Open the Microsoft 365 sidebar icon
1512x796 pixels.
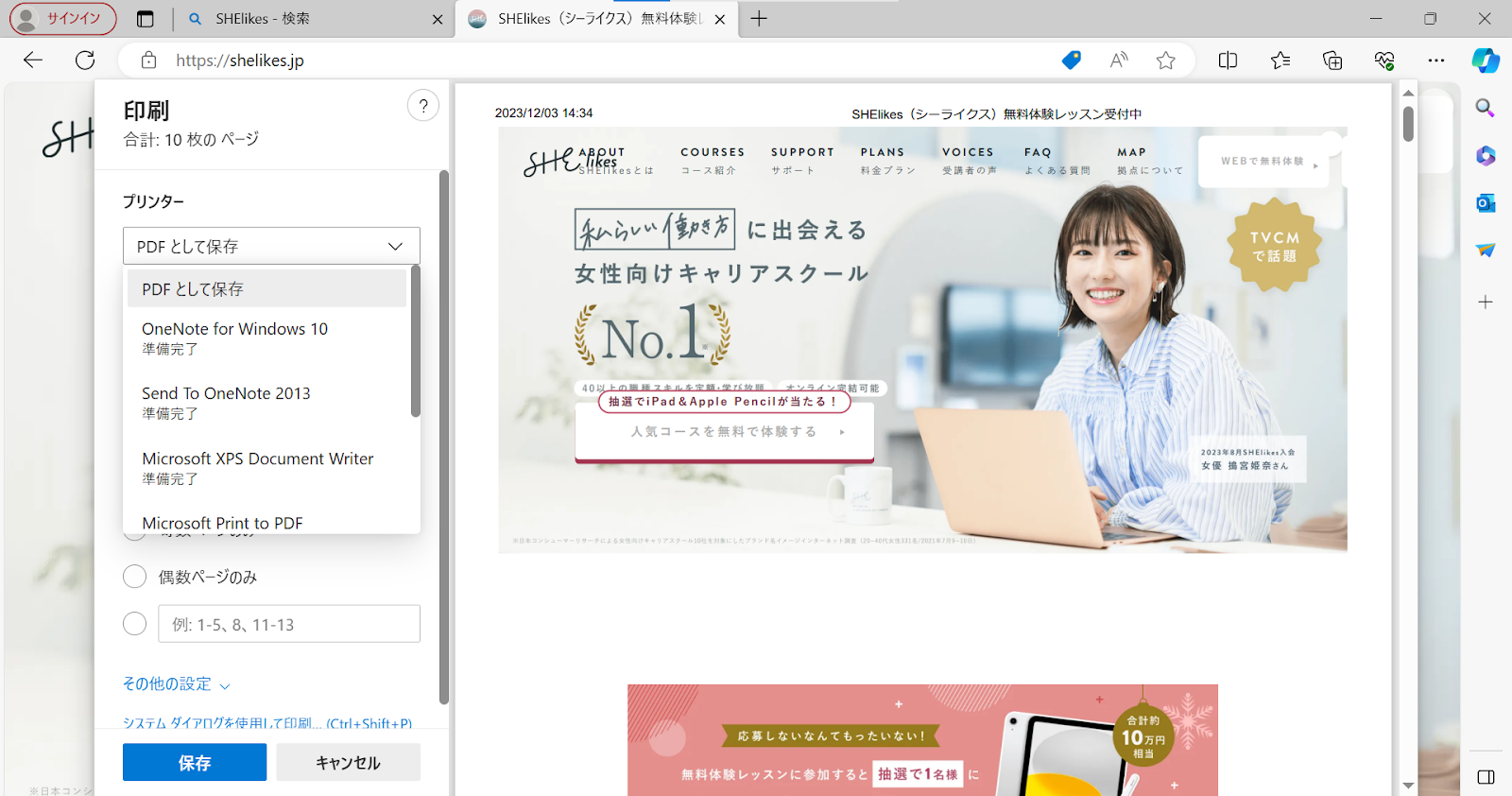1486,155
